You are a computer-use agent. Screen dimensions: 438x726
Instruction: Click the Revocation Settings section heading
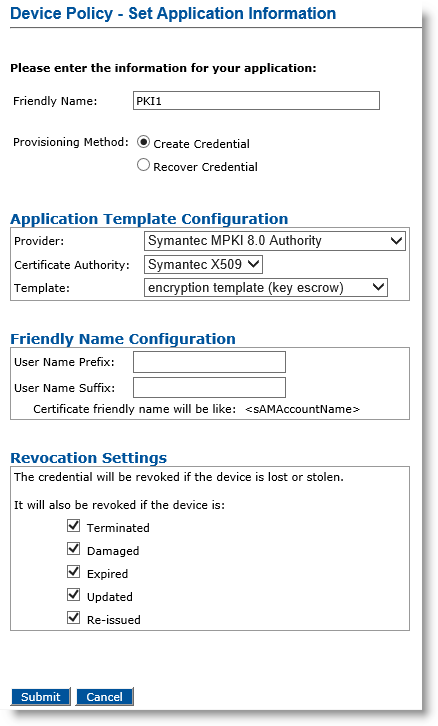(88, 458)
